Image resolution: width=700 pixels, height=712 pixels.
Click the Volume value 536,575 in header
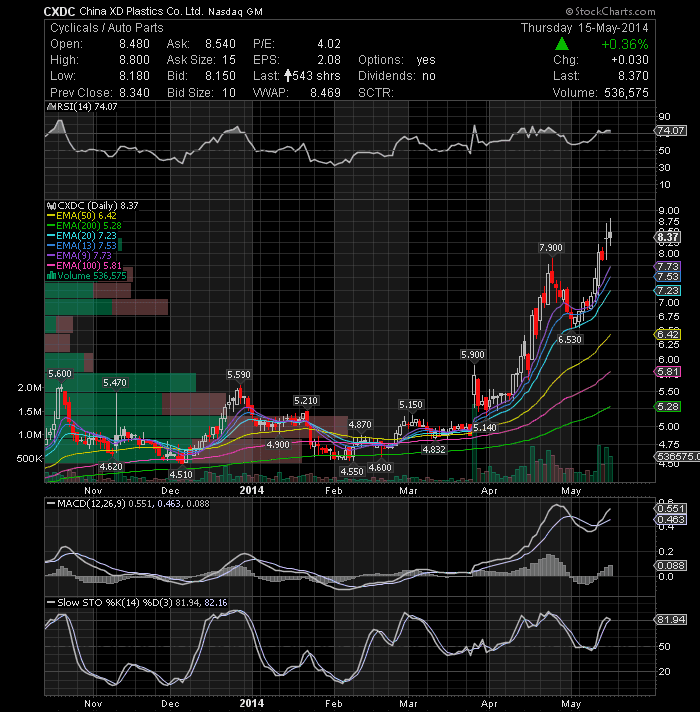[x=626, y=93]
